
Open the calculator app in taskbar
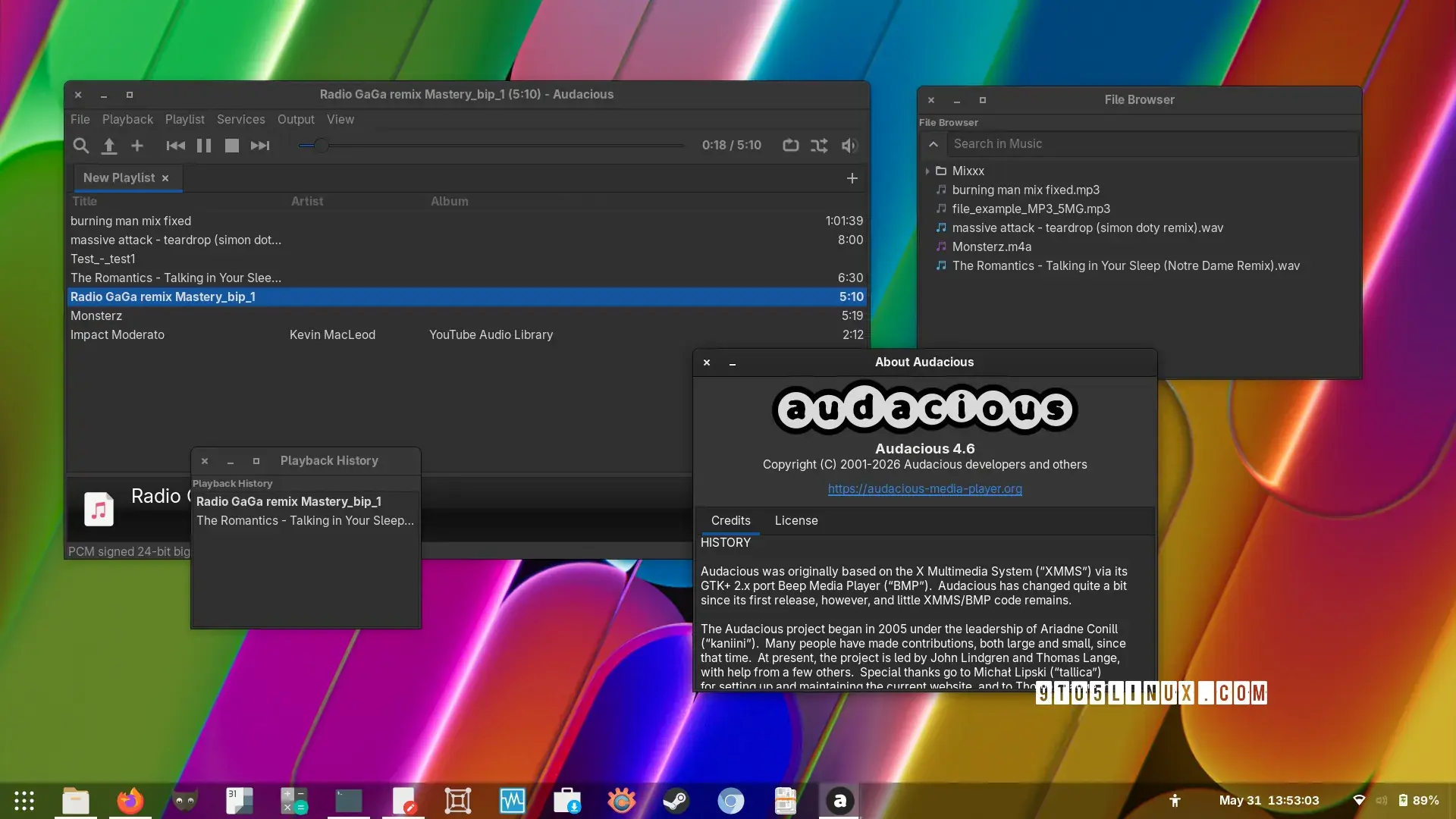point(294,801)
